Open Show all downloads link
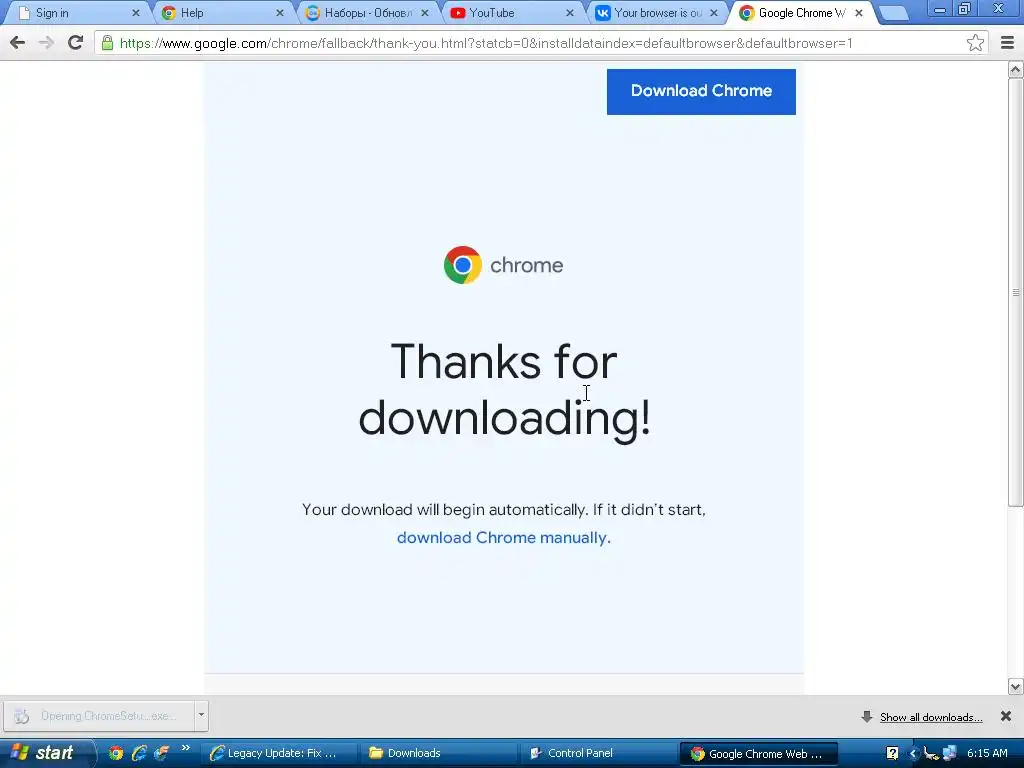1024x768 pixels. tap(931, 717)
